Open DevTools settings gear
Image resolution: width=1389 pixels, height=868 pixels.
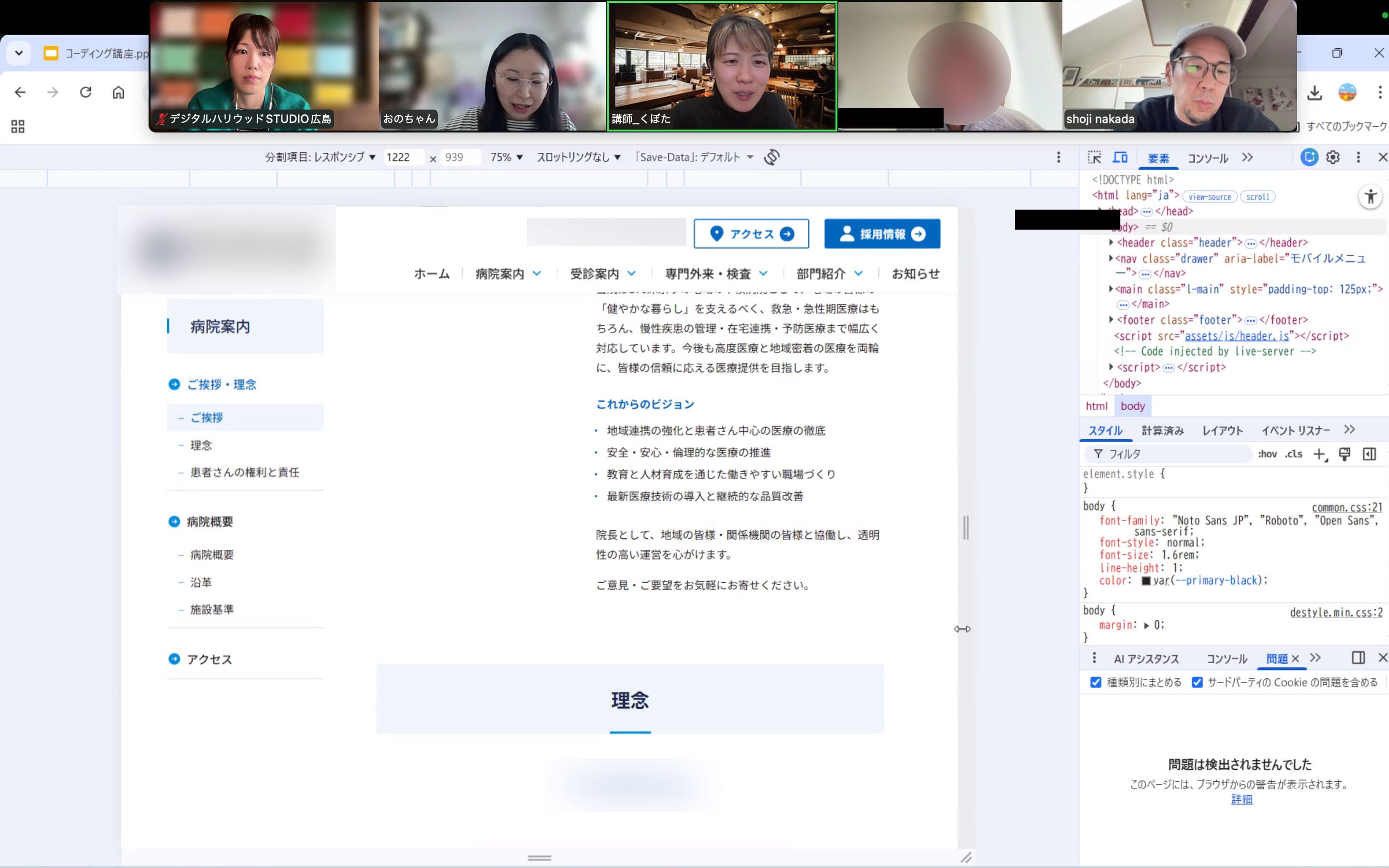[1332, 157]
